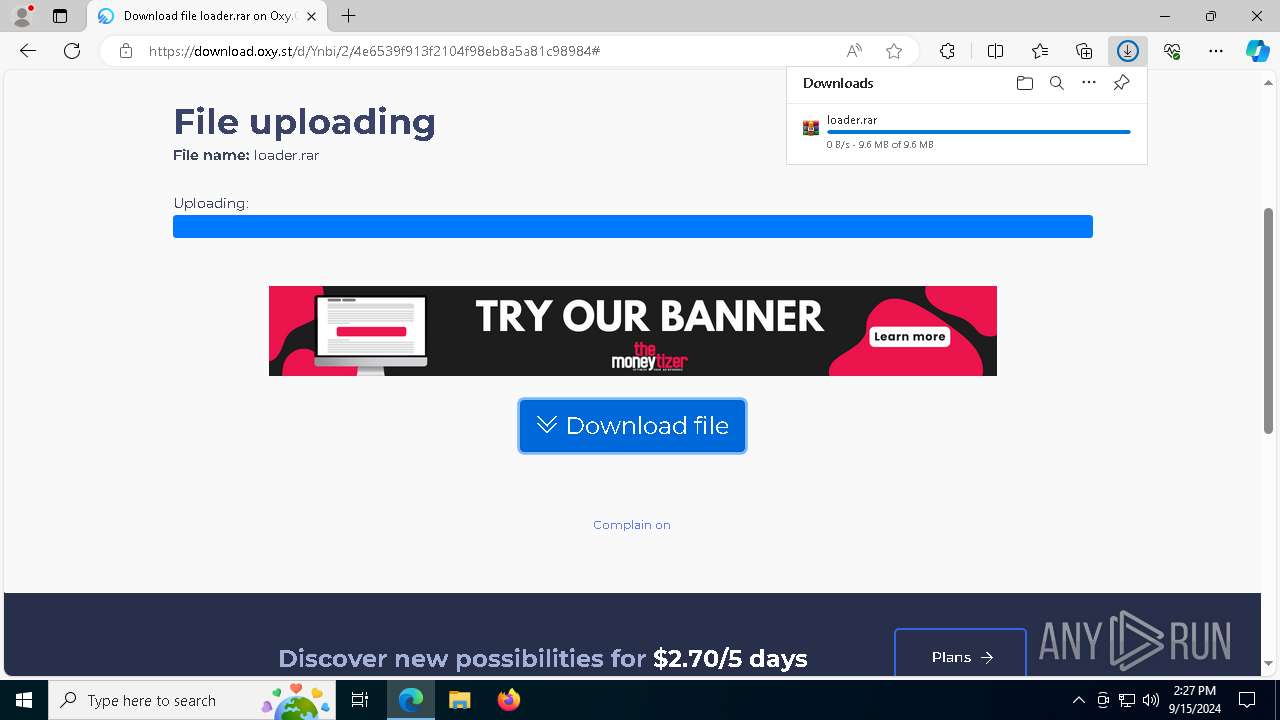Open Settings and more ellipsis menu

(1216, 51)
